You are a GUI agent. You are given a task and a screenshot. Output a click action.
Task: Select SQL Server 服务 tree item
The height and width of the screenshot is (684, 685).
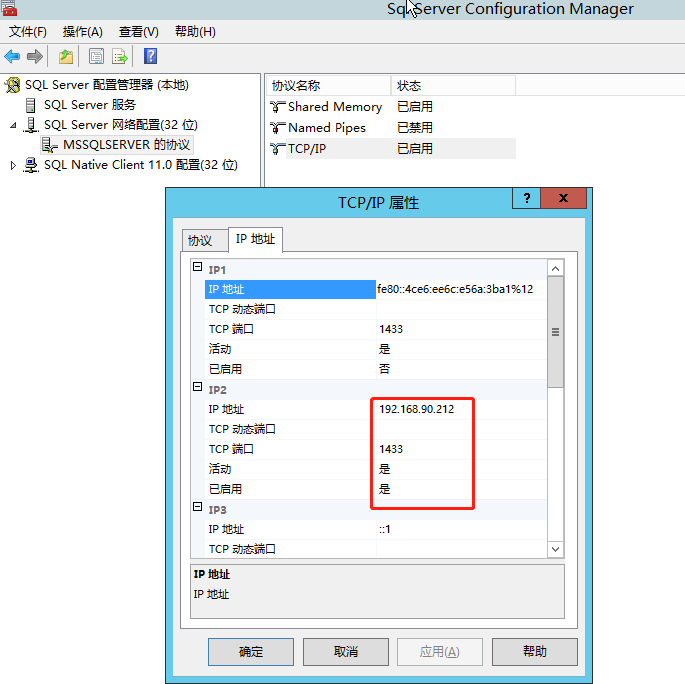click(x=90, y=105)
